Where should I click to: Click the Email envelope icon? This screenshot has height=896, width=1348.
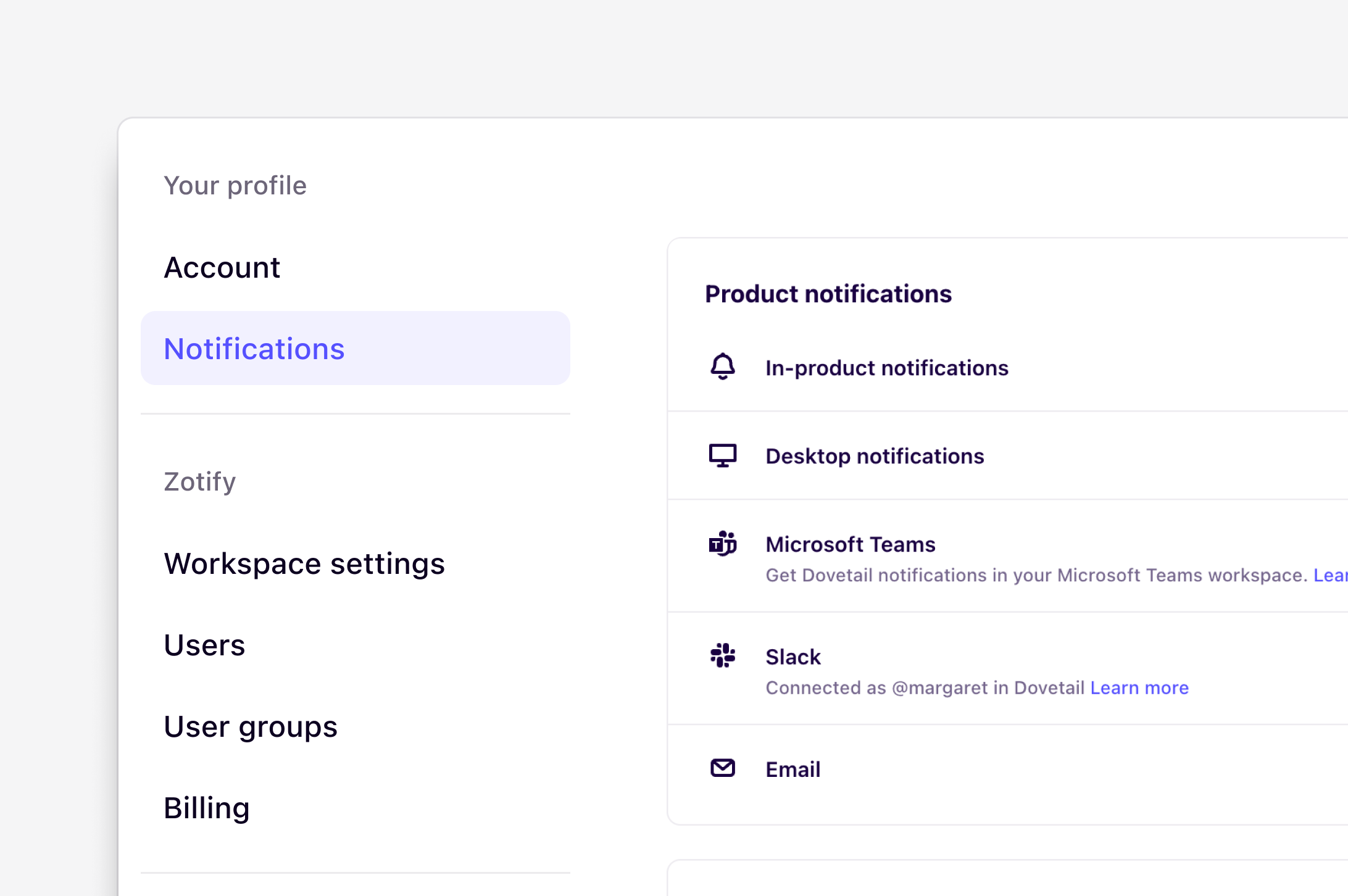722,768
